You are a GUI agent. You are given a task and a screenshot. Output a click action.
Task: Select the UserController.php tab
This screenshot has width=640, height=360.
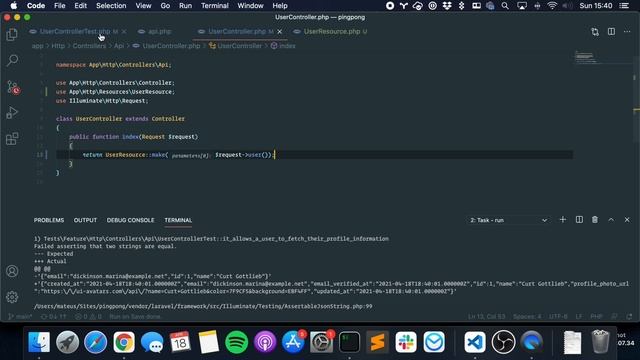pos(237,31)
